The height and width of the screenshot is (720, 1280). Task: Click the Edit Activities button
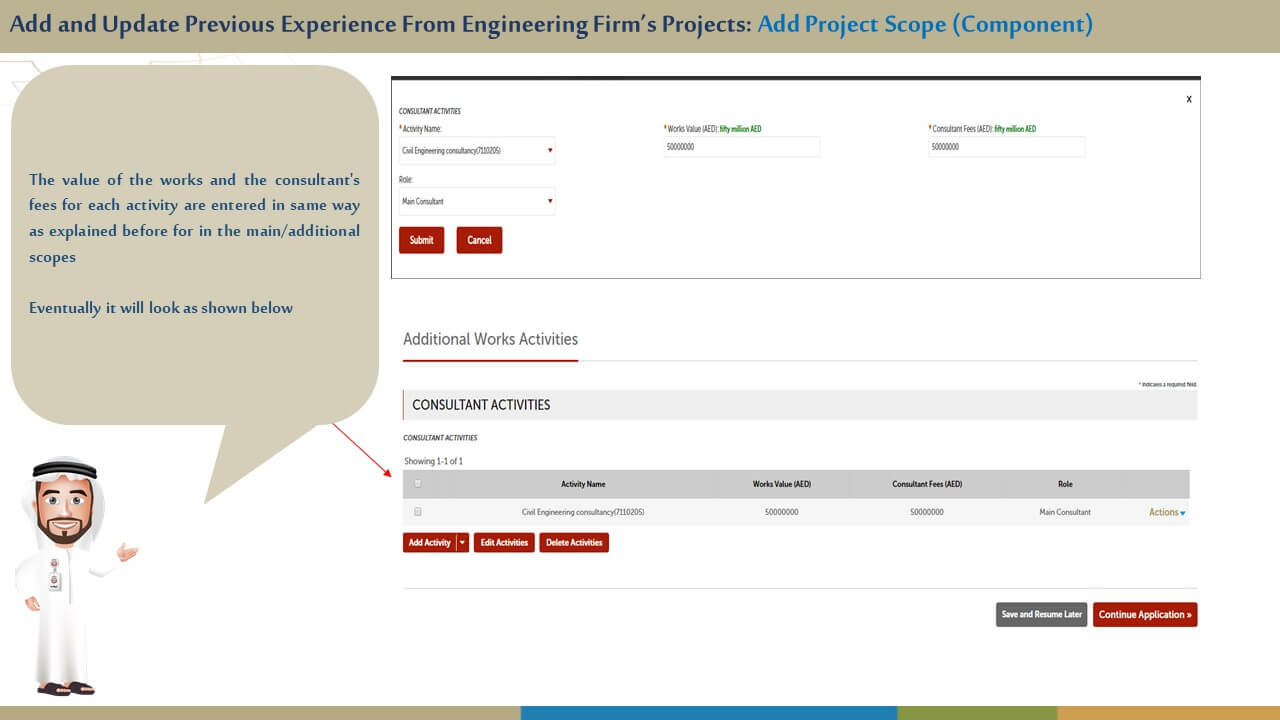point(504,543)
